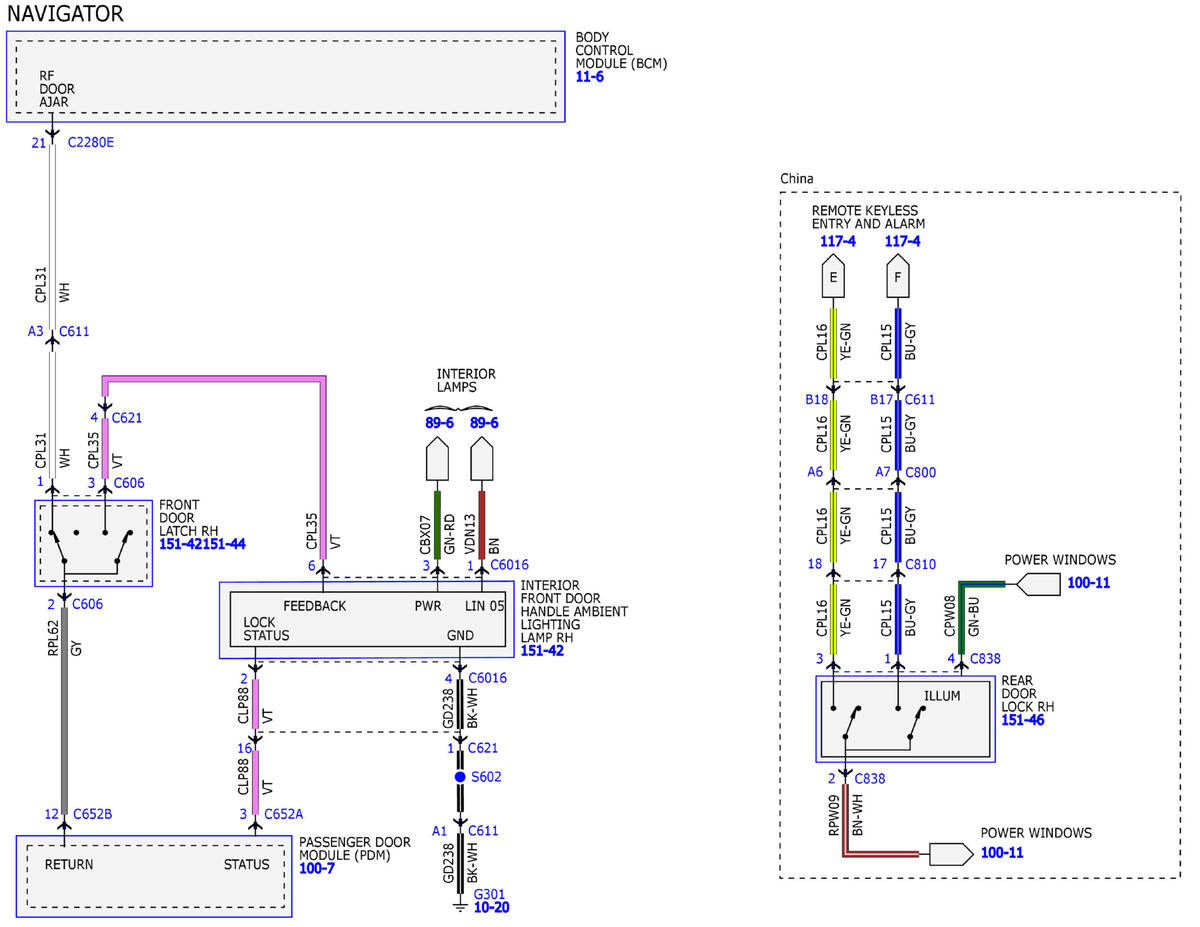
Task: Open 100-11 link beside the GN-BU Power Windows arrow
Action: click(x=1088, y=582)
